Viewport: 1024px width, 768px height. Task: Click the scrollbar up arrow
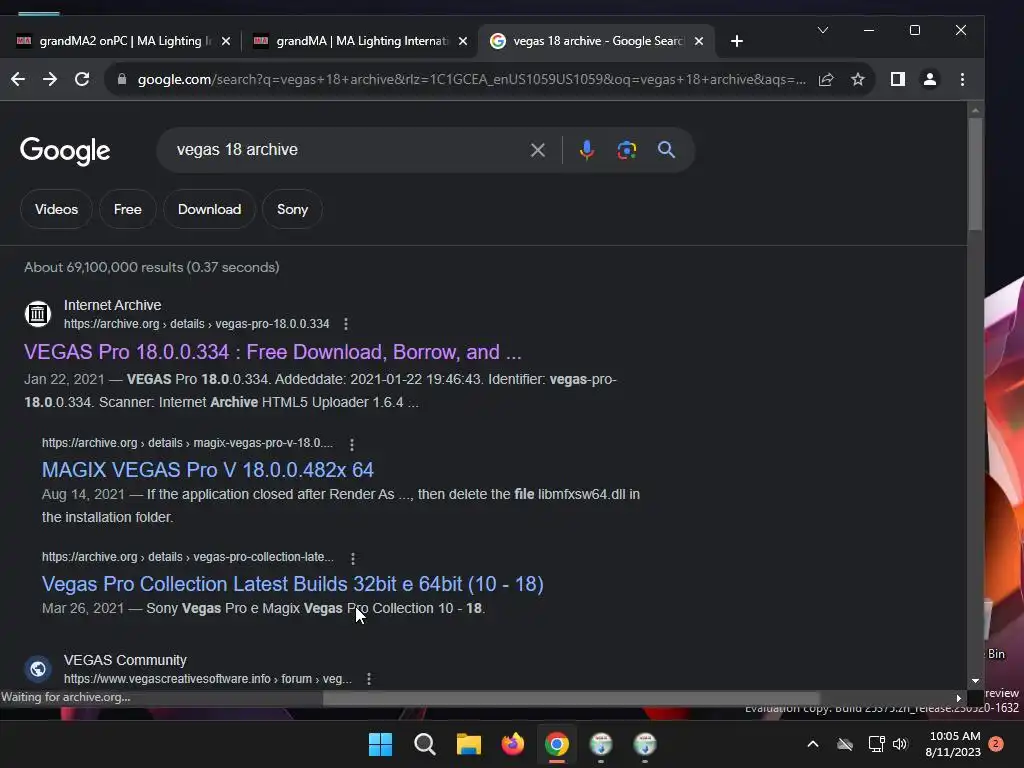click(975, 110)
